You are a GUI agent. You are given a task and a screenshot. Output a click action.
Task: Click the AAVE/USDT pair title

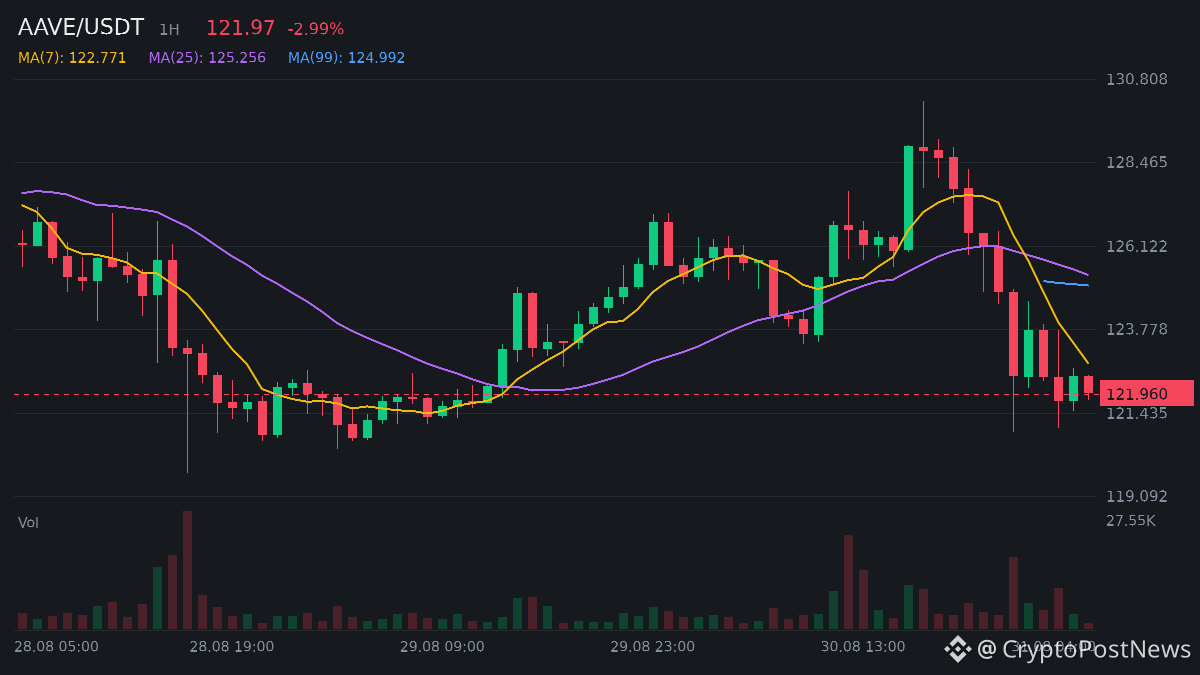click(81, 28)
